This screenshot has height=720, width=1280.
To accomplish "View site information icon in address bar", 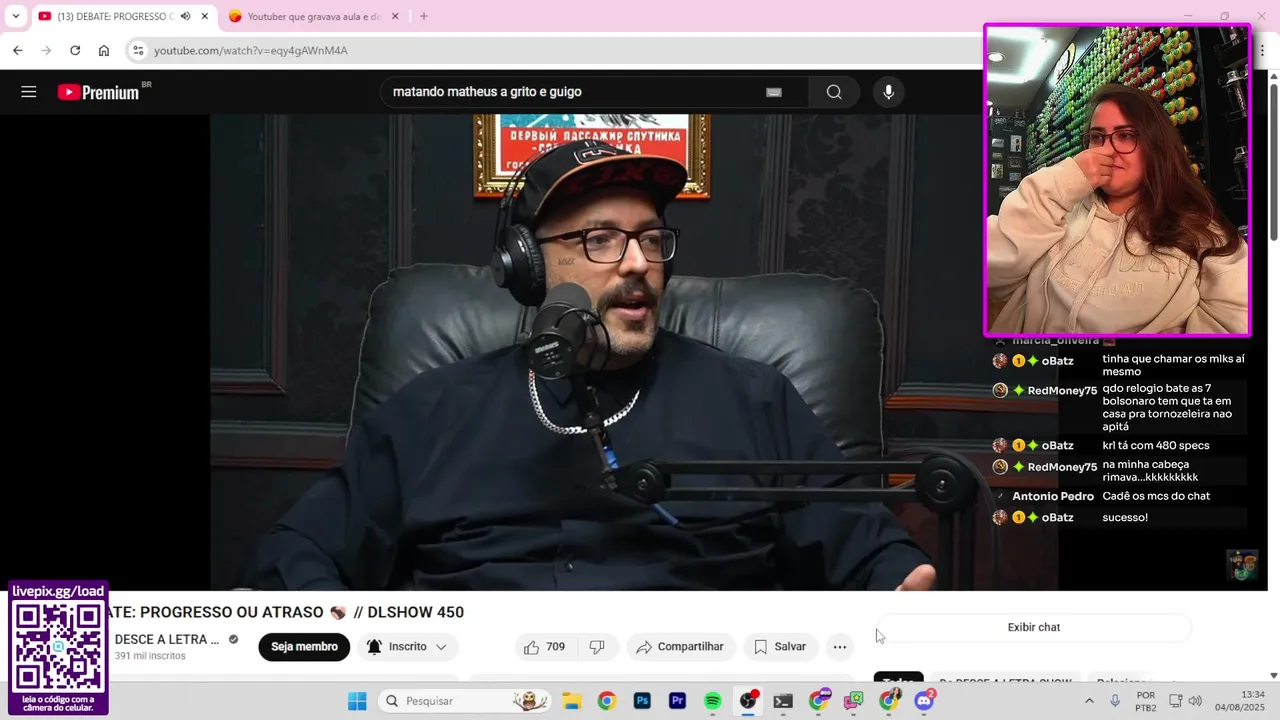I will (138, 50).
